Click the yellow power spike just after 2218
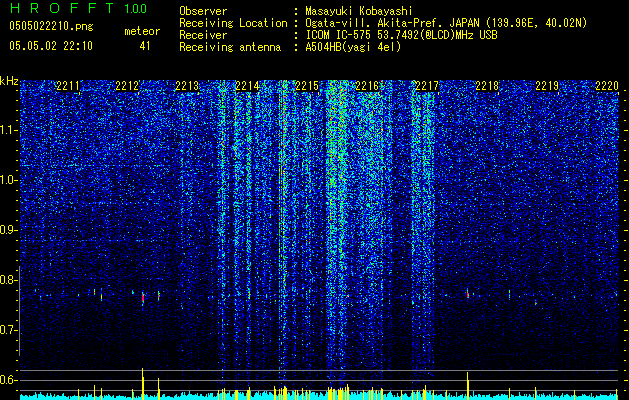 (x=509, y=394)
